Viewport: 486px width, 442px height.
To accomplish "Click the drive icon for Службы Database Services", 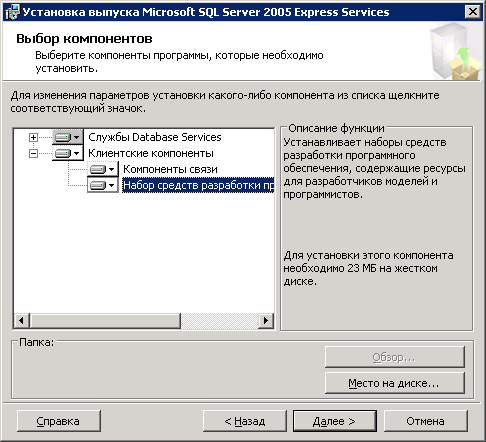I will (x=63, y=137).
